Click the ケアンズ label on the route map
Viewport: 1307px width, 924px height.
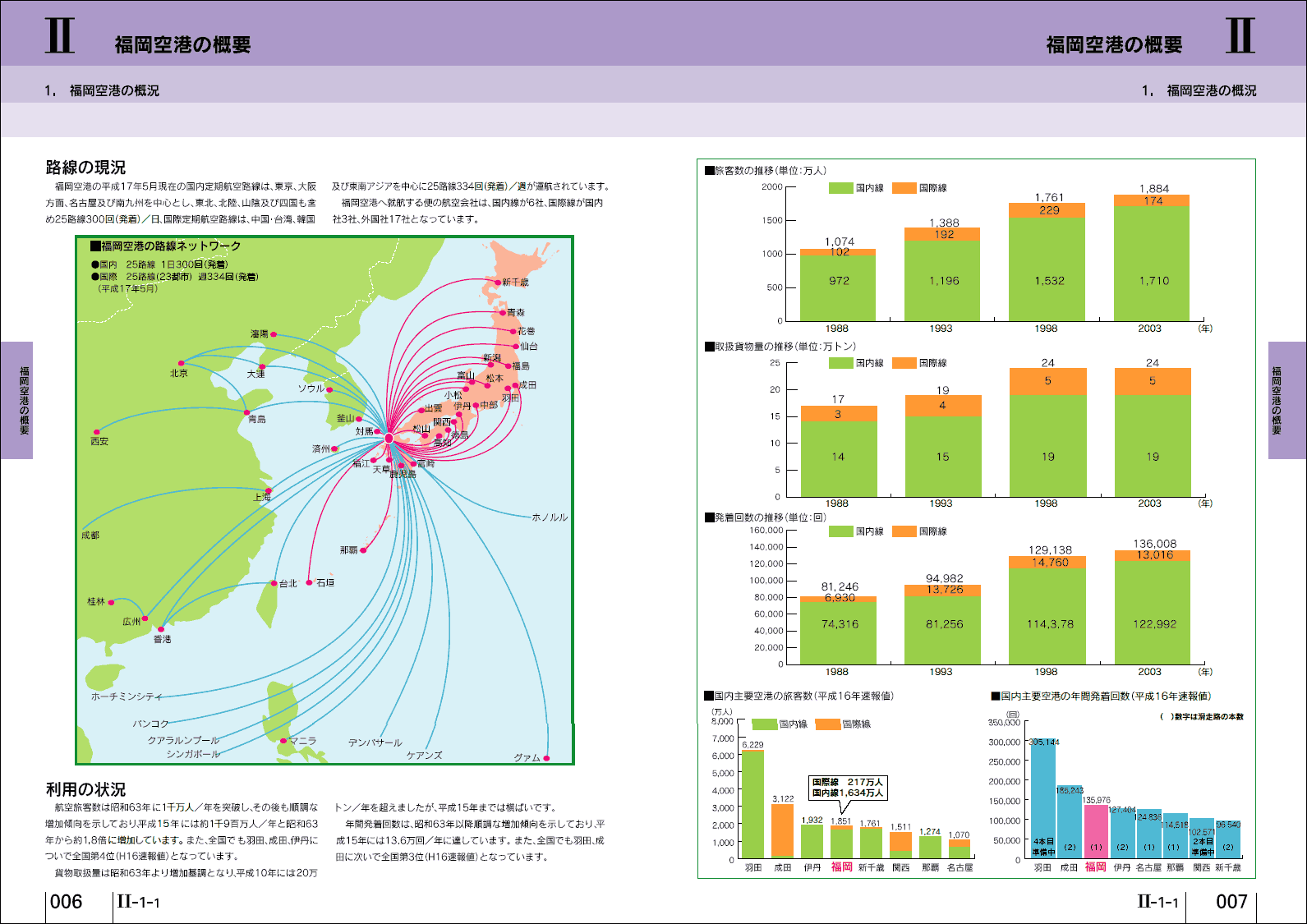click(x=425, y=755)
